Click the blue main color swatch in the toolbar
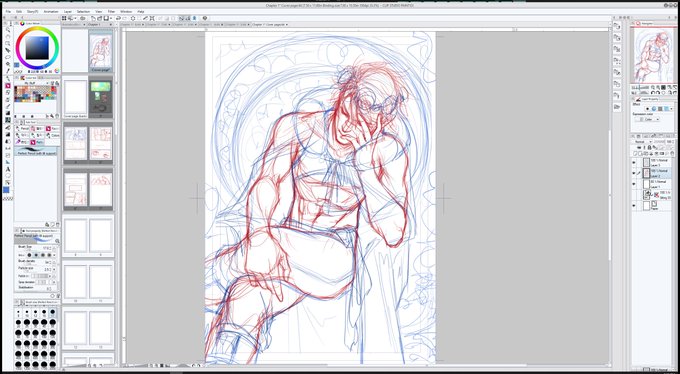Image resolution: width=680 pixels, height=374 pixels. pos(7,190)
